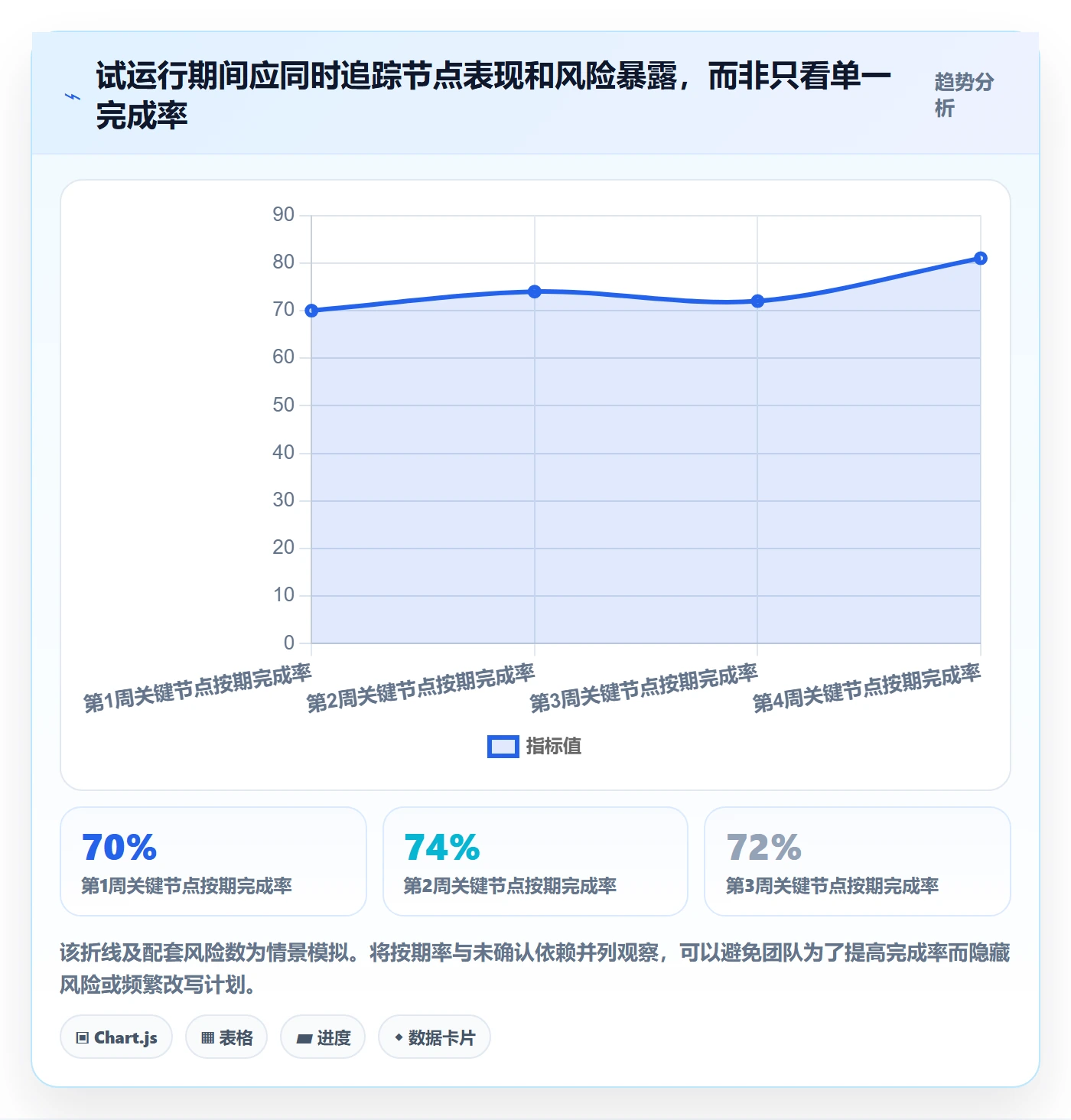Click the 表格 tag chip

pyautogui.click(x=226, y=1037)
